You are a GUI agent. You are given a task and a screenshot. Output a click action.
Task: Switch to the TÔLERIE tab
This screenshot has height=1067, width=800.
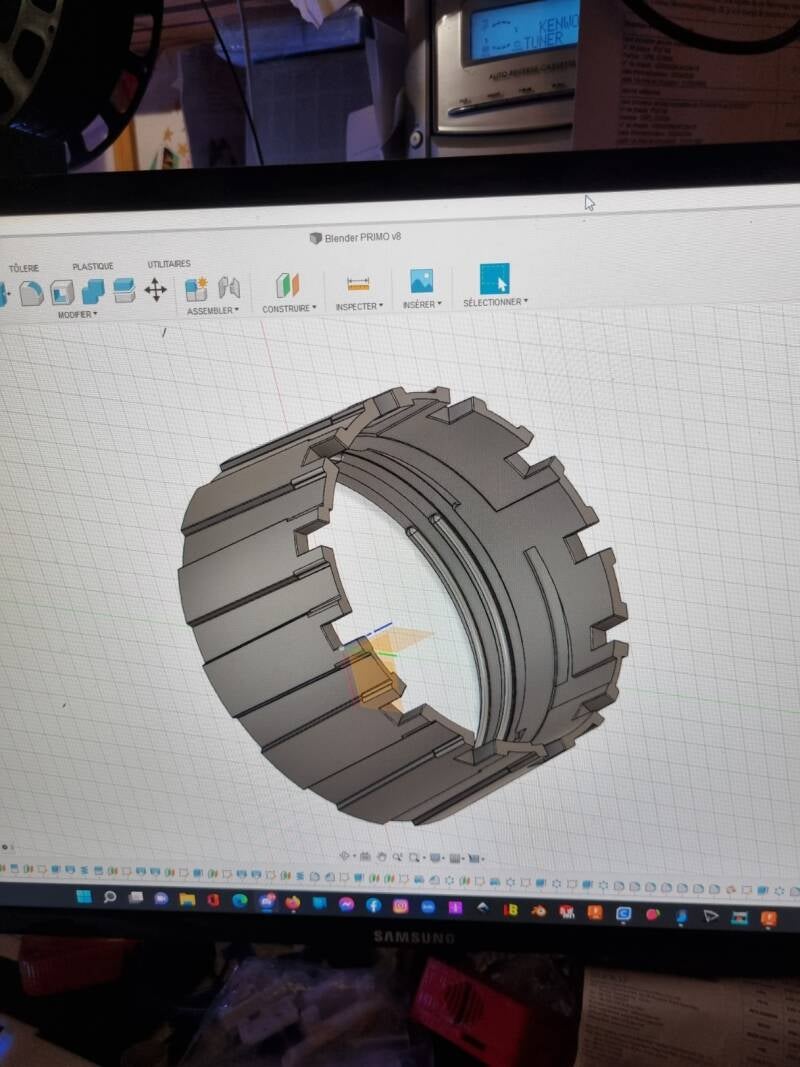pyautogui.click(x=24, y=268)
